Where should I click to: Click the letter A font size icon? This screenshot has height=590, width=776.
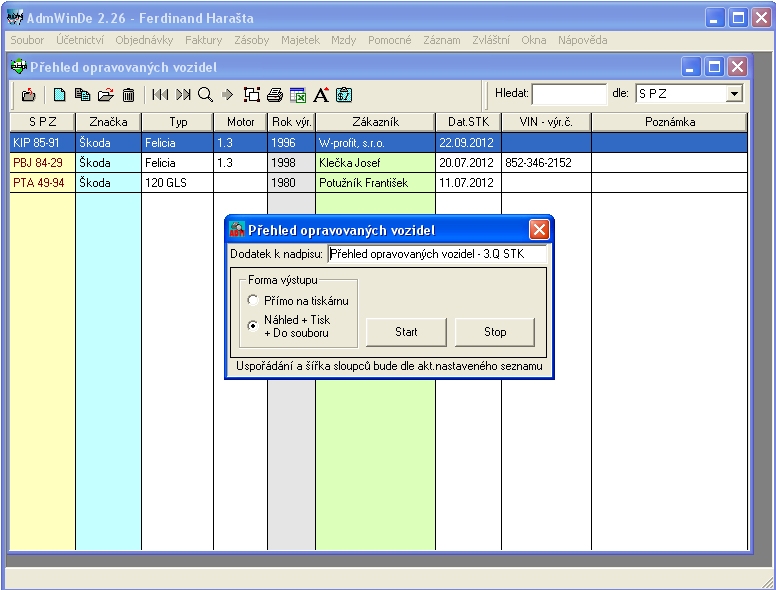(321, 95)
